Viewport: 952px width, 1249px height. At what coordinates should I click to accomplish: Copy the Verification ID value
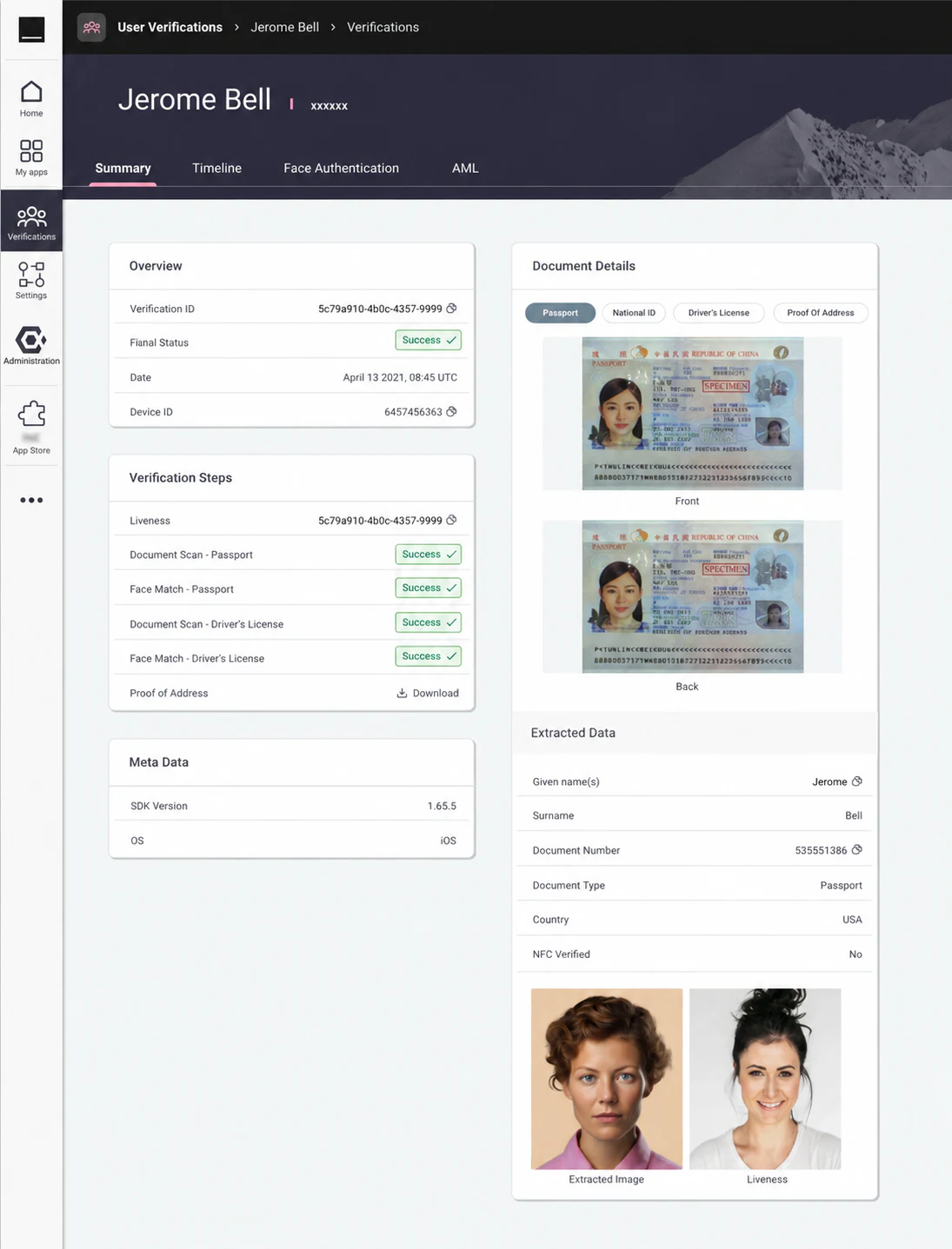451,309
